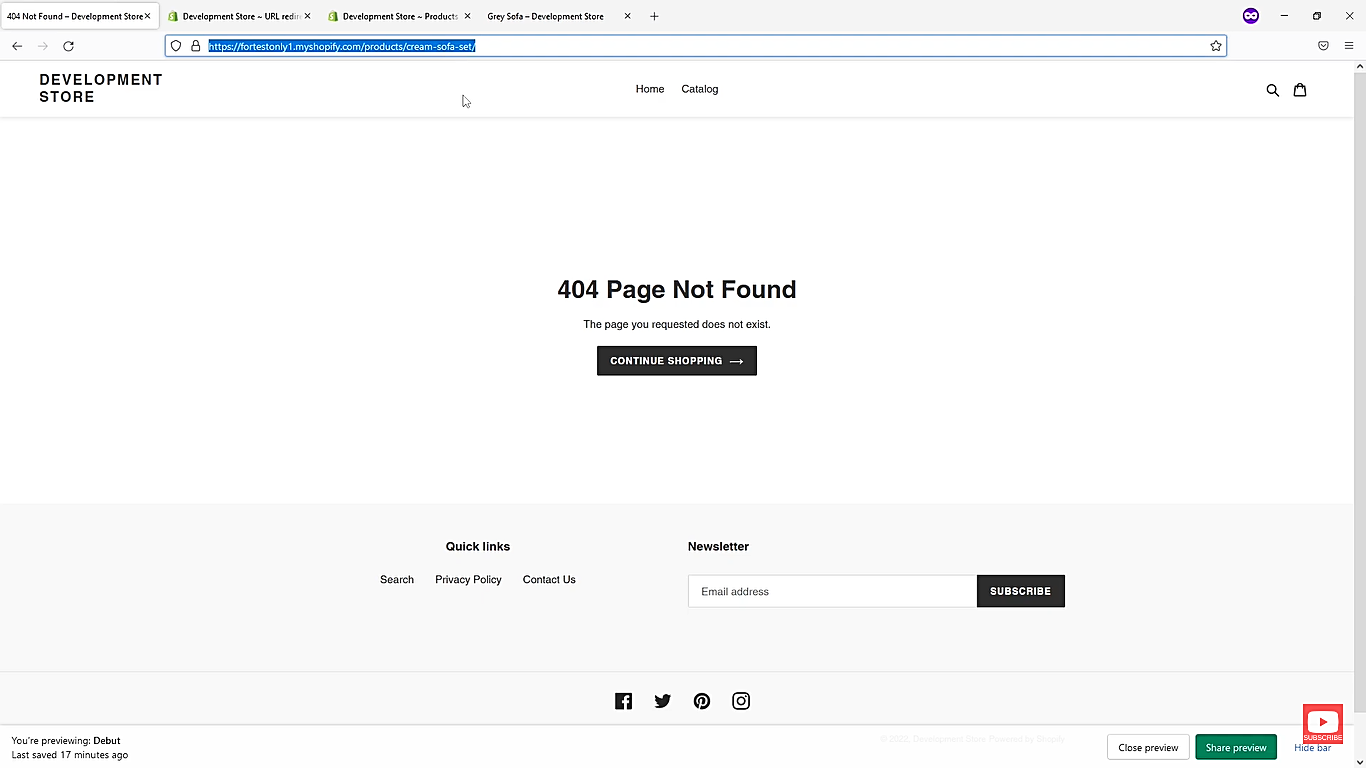Image resolution: width=1366 pixels, height=768 pixels.
Task: Click the Subscribe newsletter button
Action: coord(1021,591)
